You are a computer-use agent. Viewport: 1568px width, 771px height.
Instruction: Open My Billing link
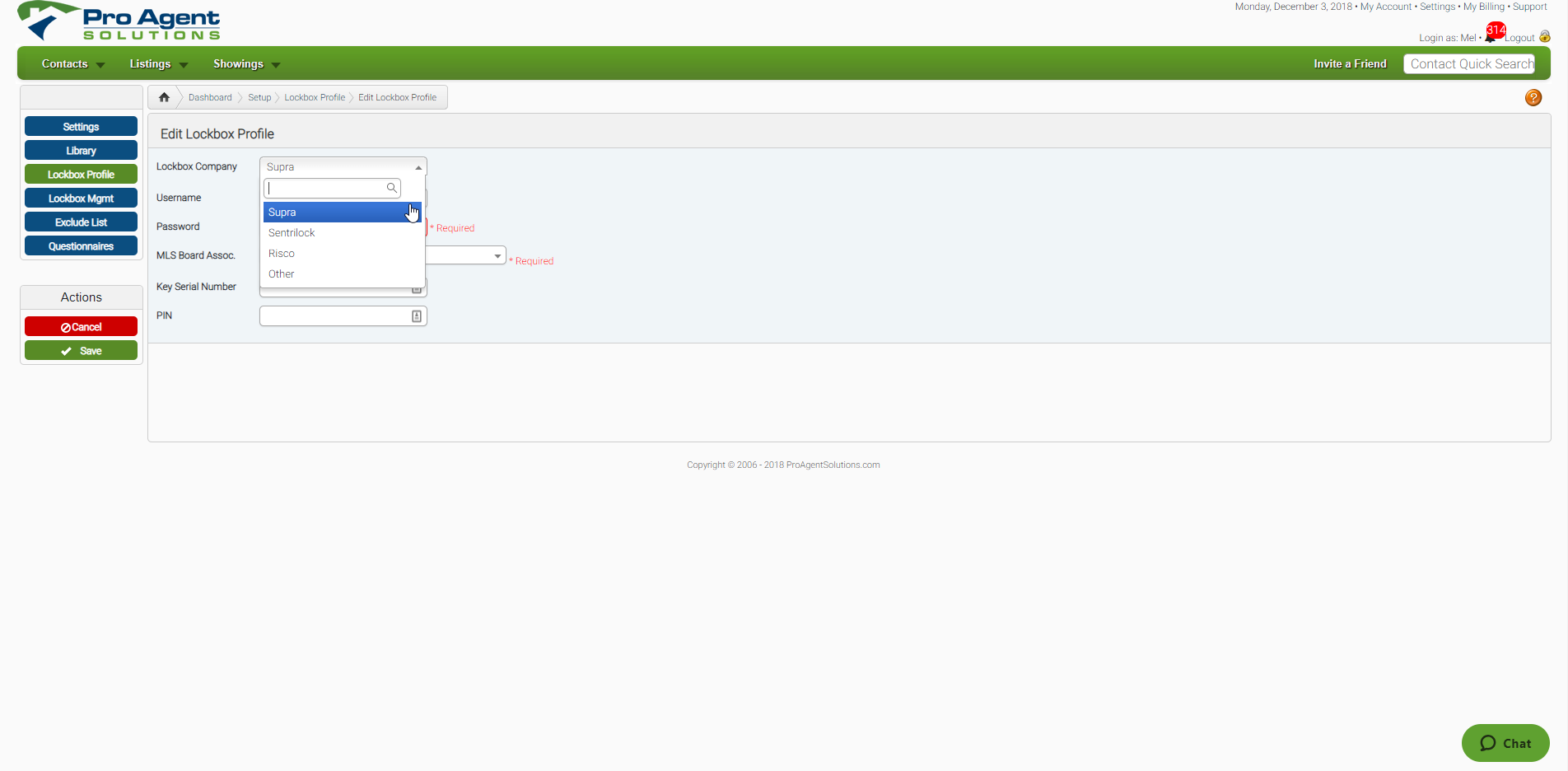click(1483, 7)
